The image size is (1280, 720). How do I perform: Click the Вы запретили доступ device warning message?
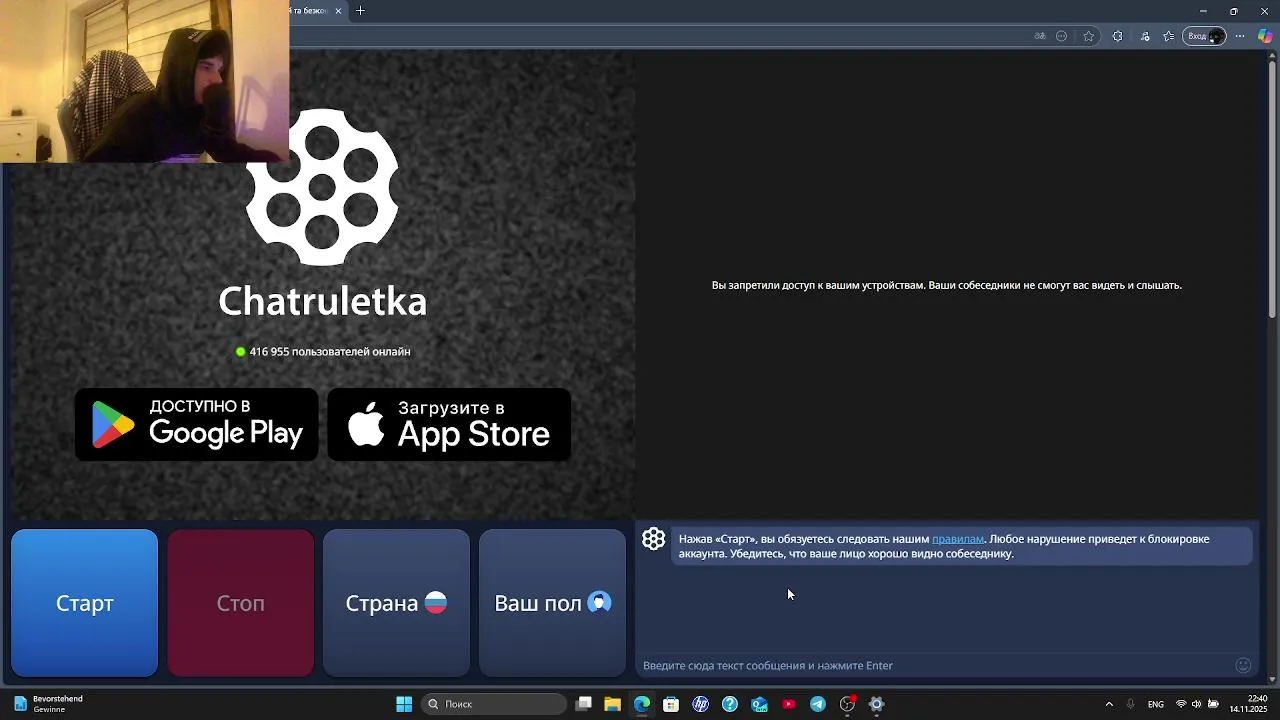click(947, 285)
